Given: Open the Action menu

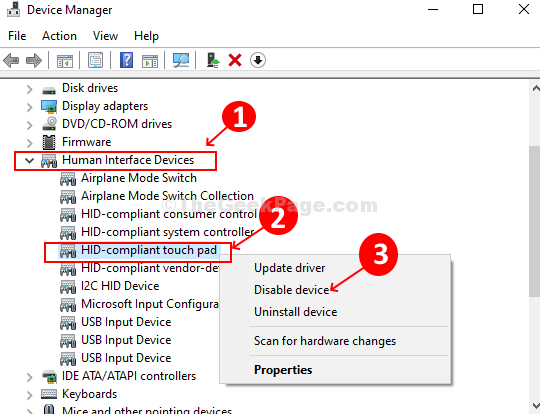Looking at the screenshot, I should 59,36.
